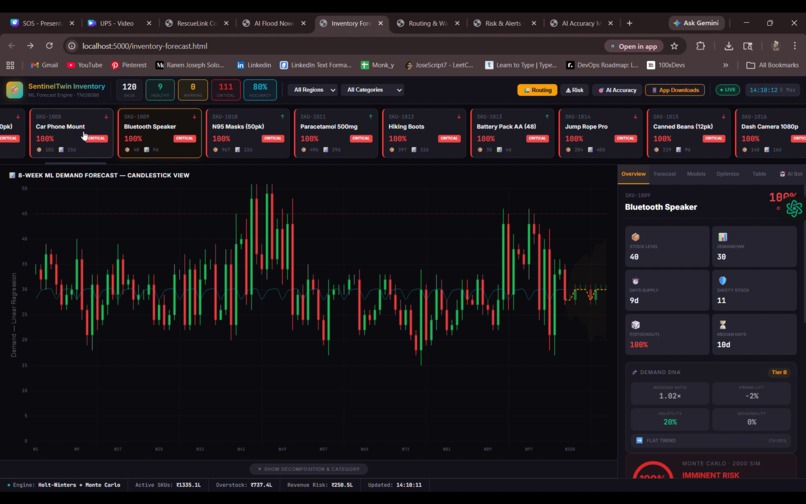Open the All Categories dropdown

pyautogui.click(x=373, y=90)
